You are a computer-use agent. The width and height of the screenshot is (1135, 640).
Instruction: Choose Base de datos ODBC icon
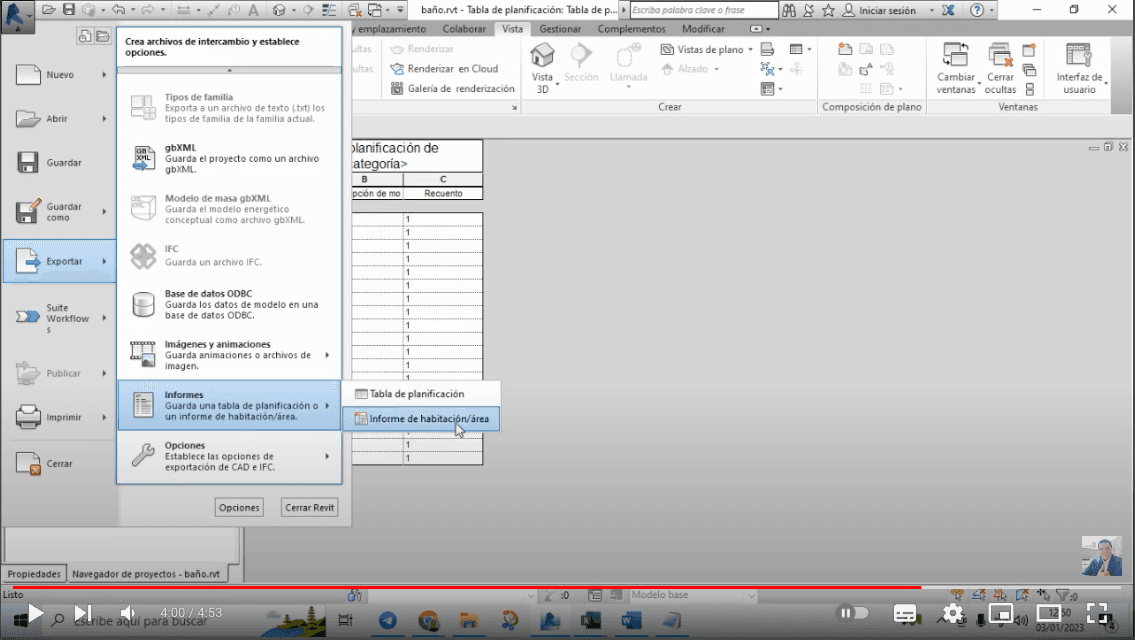pos(143,304)
